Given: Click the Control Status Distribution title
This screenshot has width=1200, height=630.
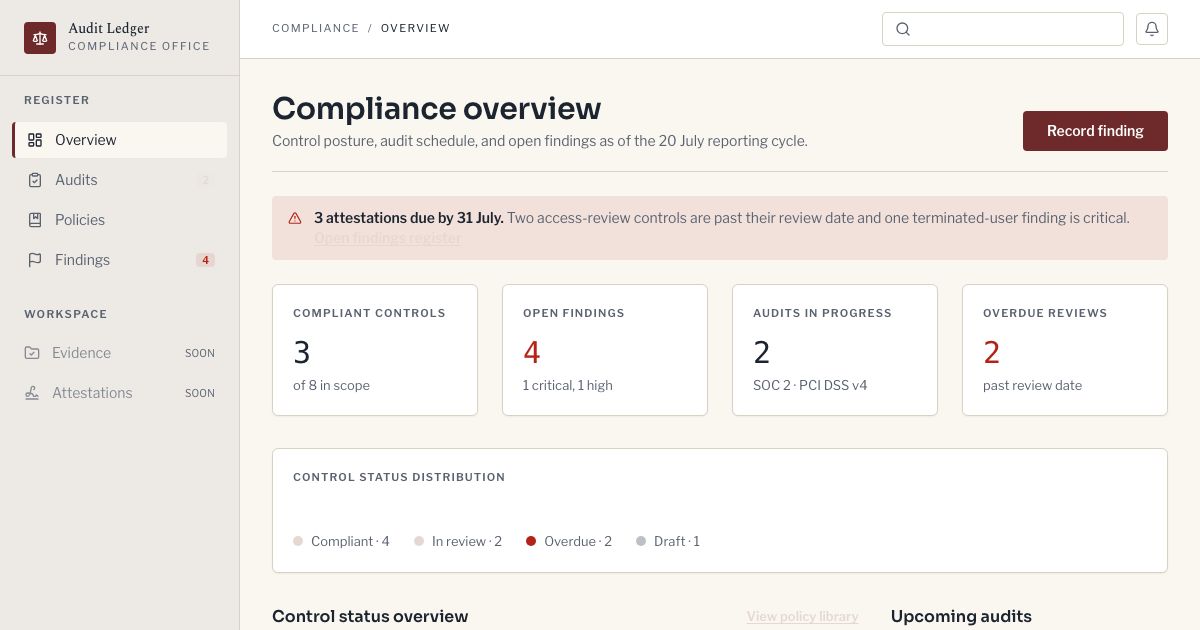Looking at the screenshot, I should pyautogui.click(x=399, y=477).
